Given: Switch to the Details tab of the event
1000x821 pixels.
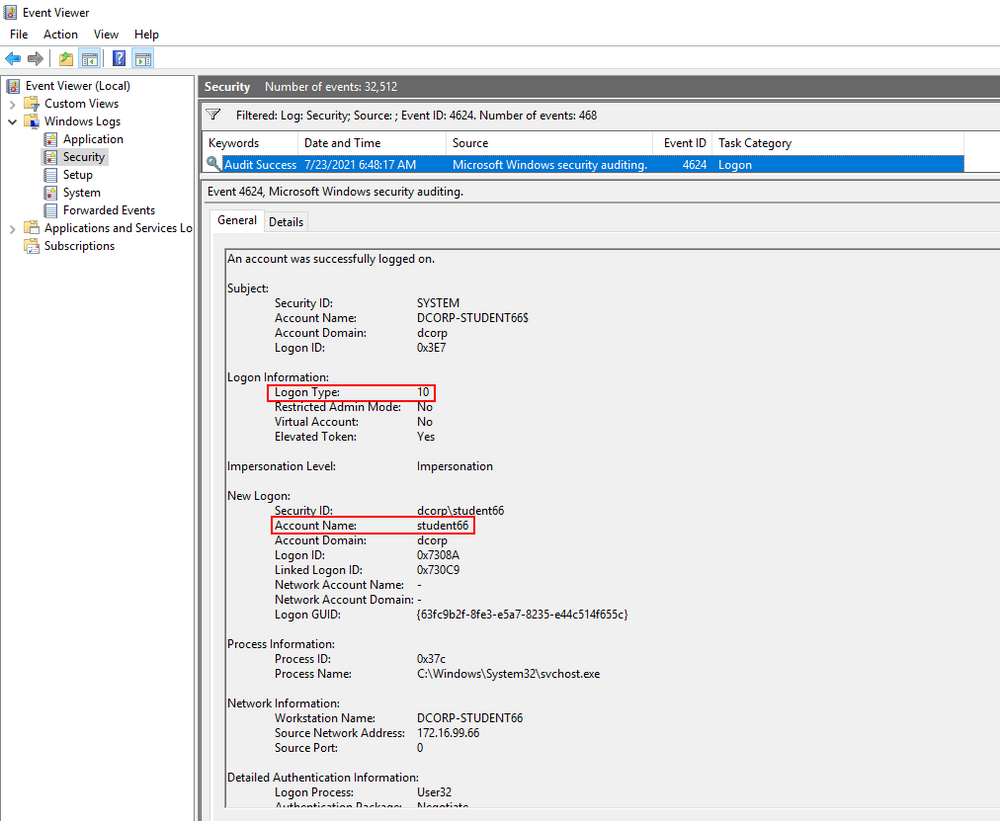Looking at the screenshot, I should pyautogui.click(x=286, y=221).
